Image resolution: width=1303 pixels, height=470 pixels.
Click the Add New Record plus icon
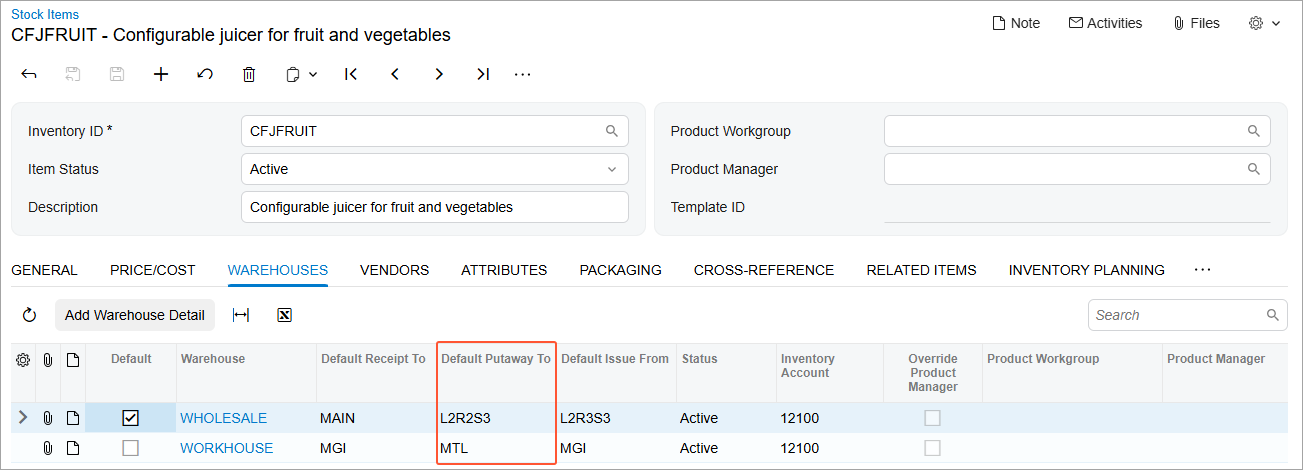161,74
